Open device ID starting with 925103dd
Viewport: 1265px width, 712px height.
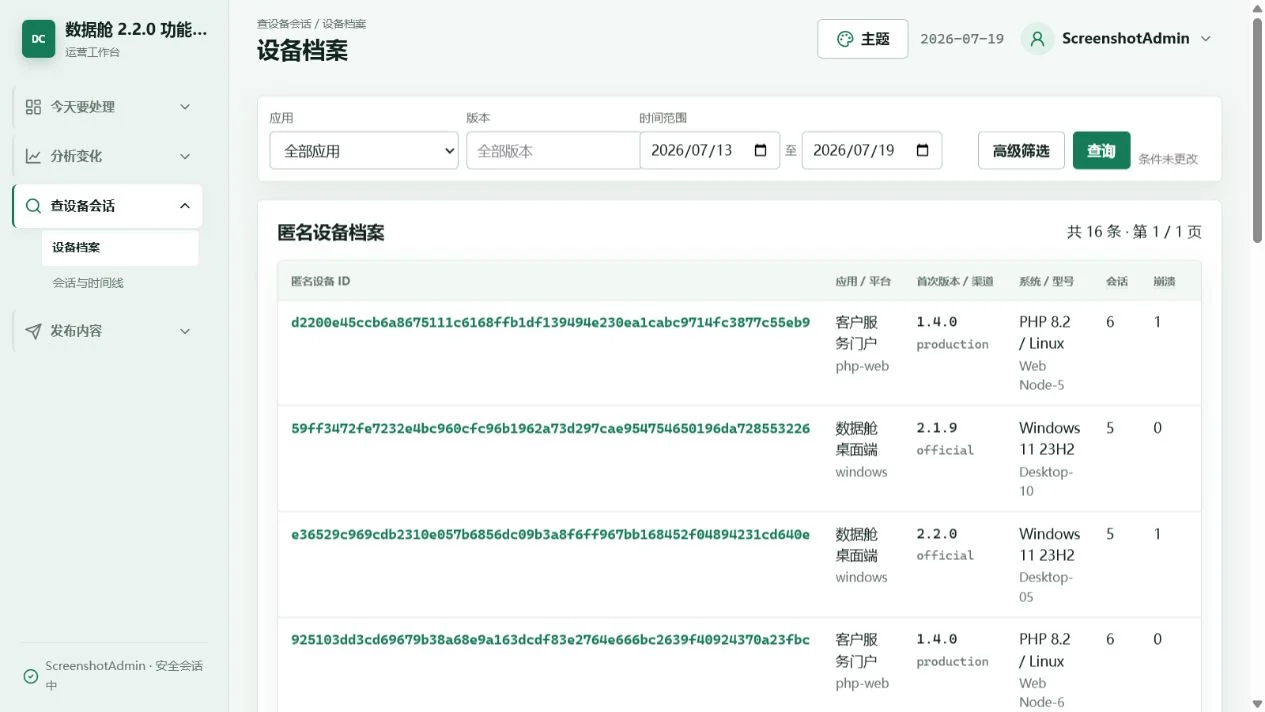[550, 639]
